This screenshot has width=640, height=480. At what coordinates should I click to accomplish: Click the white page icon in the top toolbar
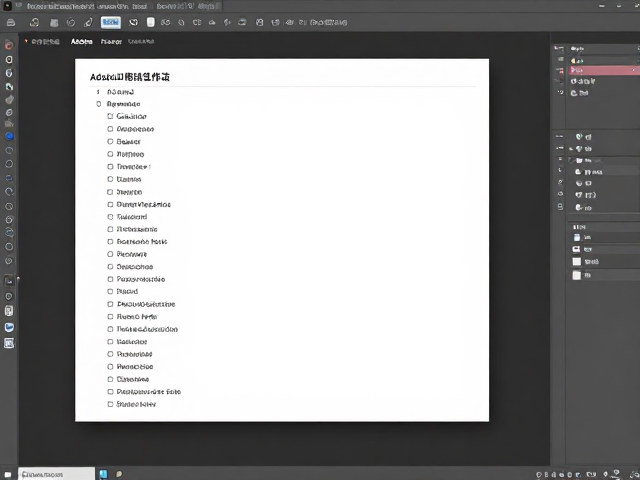151,22
